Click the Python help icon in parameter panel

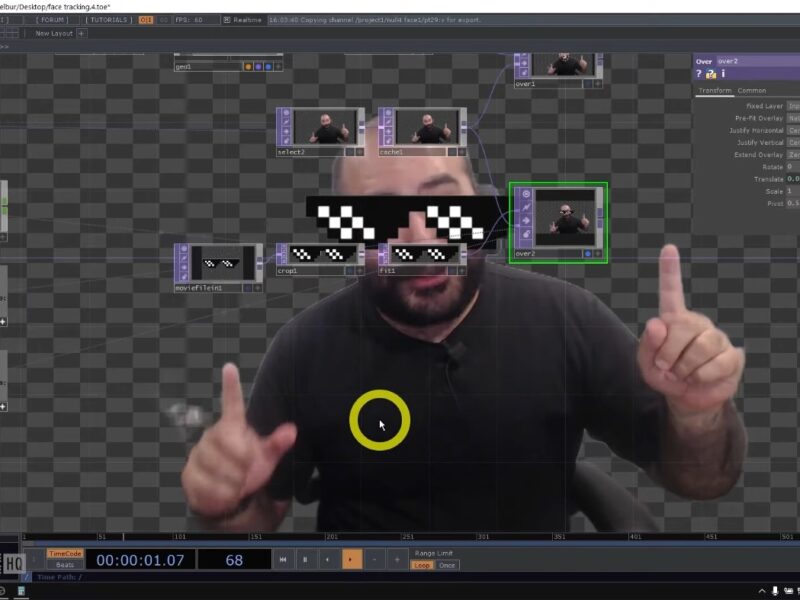click(711, 74)
